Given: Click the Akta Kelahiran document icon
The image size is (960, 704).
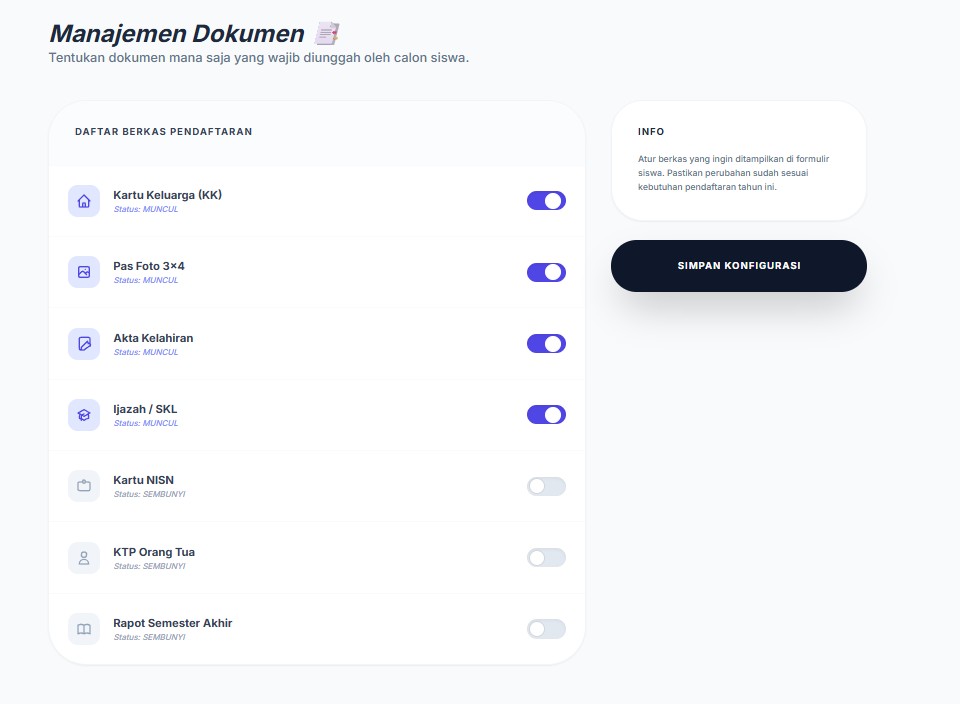Looking at the screenshot, I should pyautogui.click(x=84, y=344).
